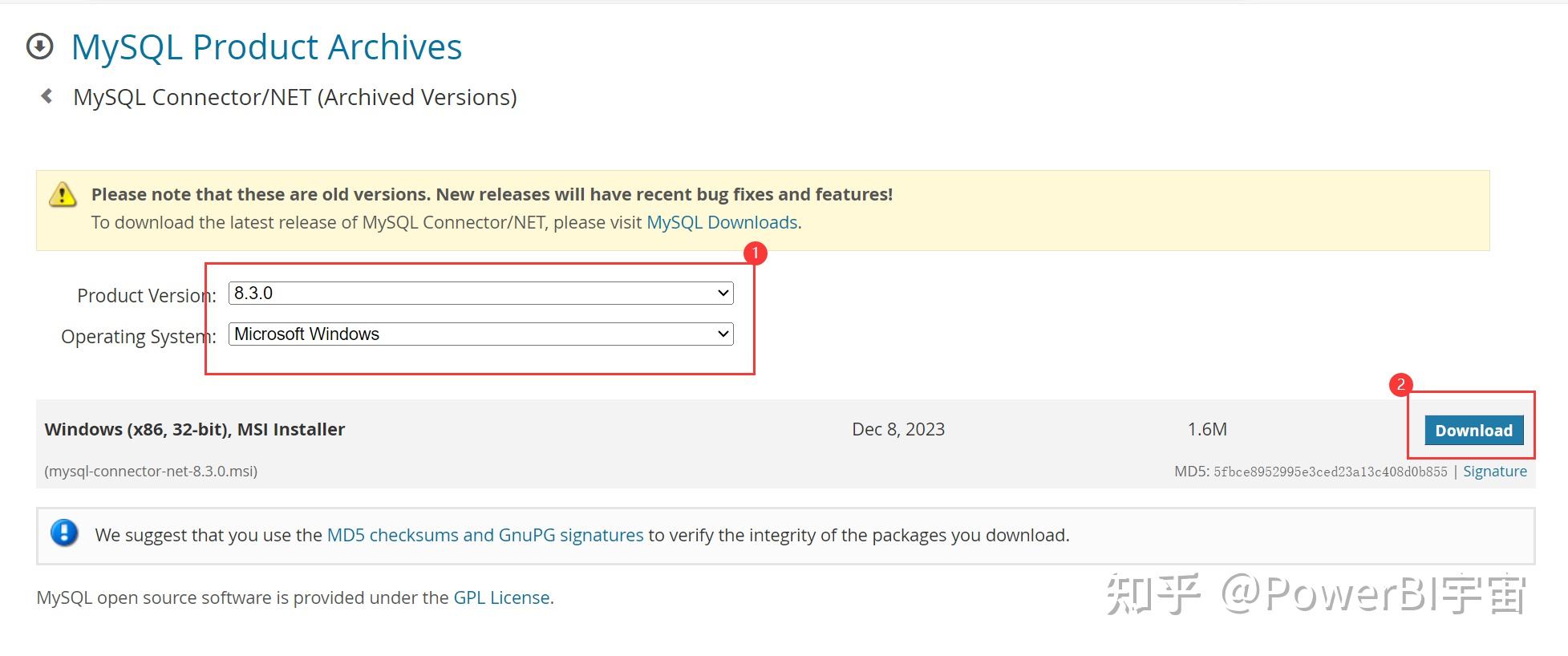The image size is (1568, 656).
Task: Click the Dec 8, 2023 release date
Action: pos(898,429)
